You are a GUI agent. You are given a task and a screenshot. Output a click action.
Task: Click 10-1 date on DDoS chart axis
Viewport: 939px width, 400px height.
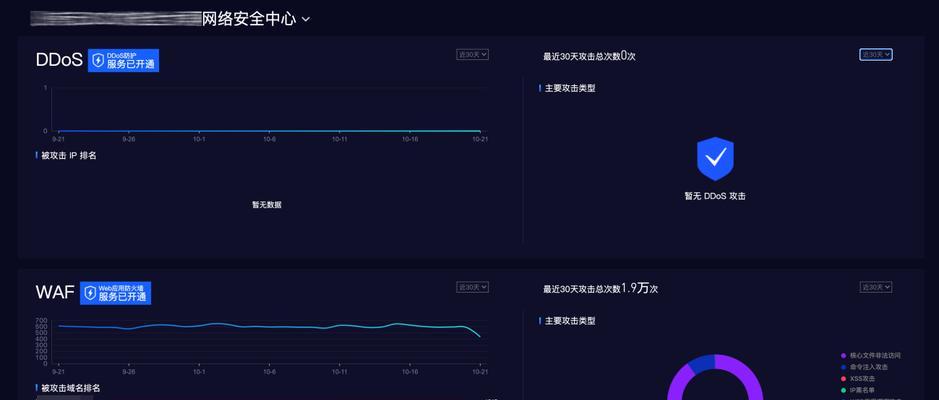coord(199,139)
